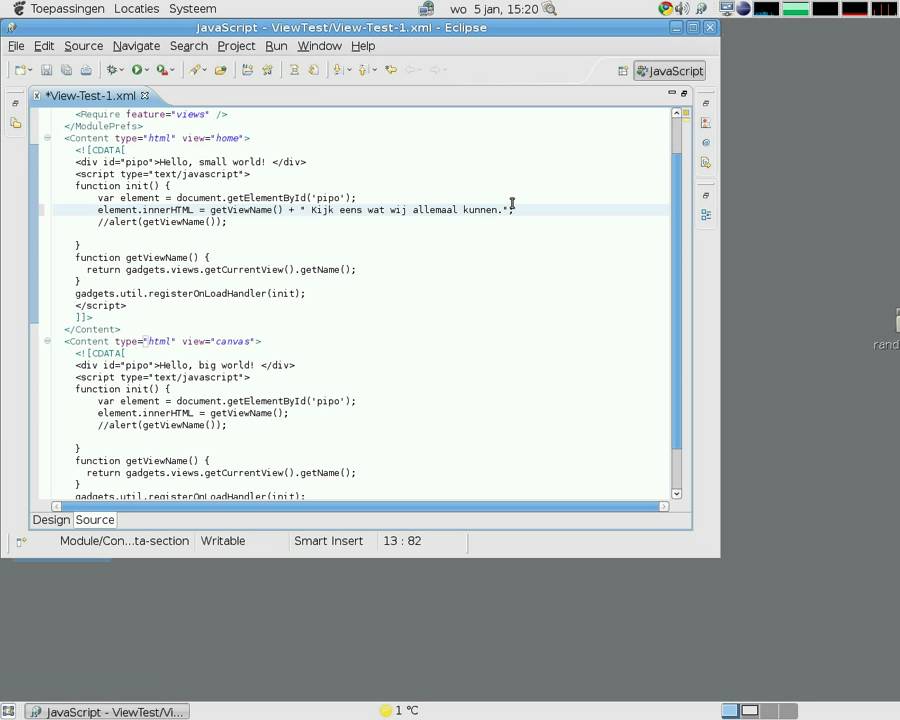The height and width of the screenshot is (720, 900).
Task: Open the left trim folder-like view icon
Action: pyautogui.click(x=15, y=123)
